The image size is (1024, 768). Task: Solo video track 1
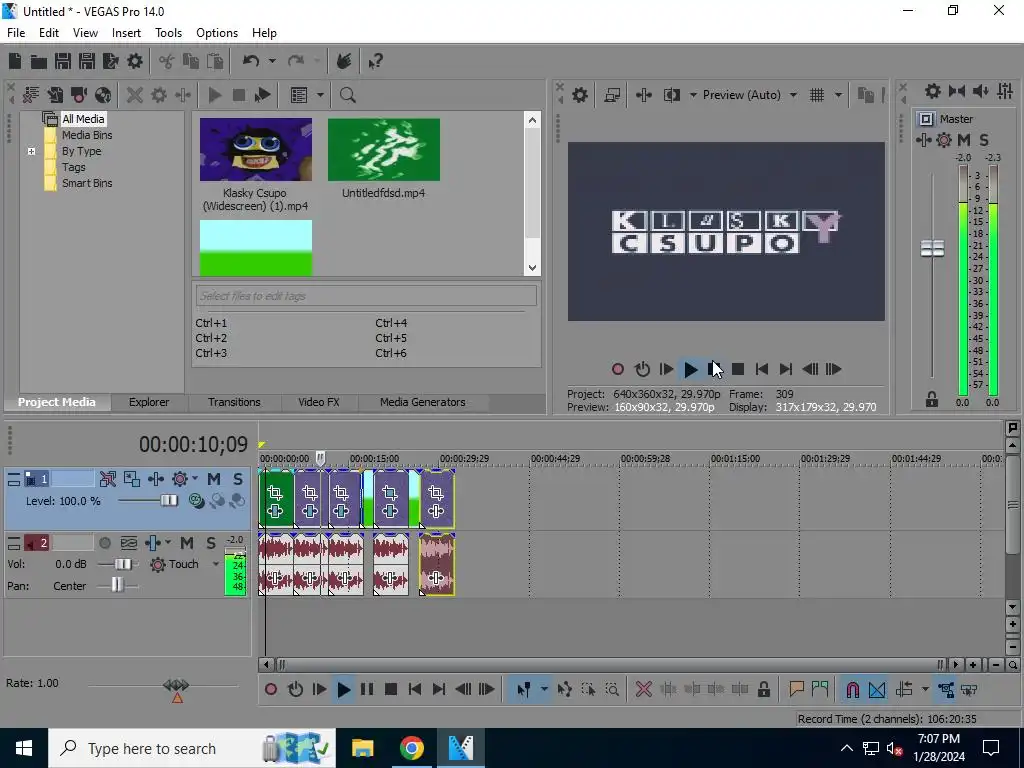click(x=238, y=479)
